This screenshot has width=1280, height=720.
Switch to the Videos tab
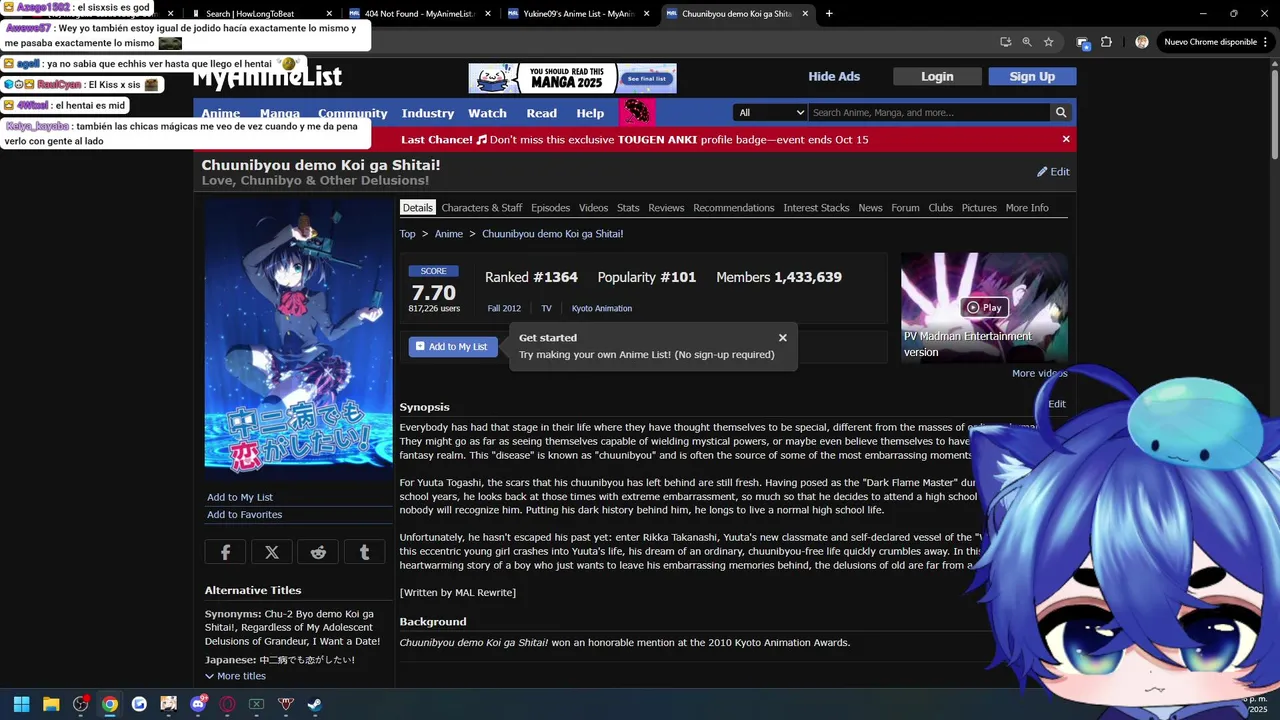(x=593, y=208)
